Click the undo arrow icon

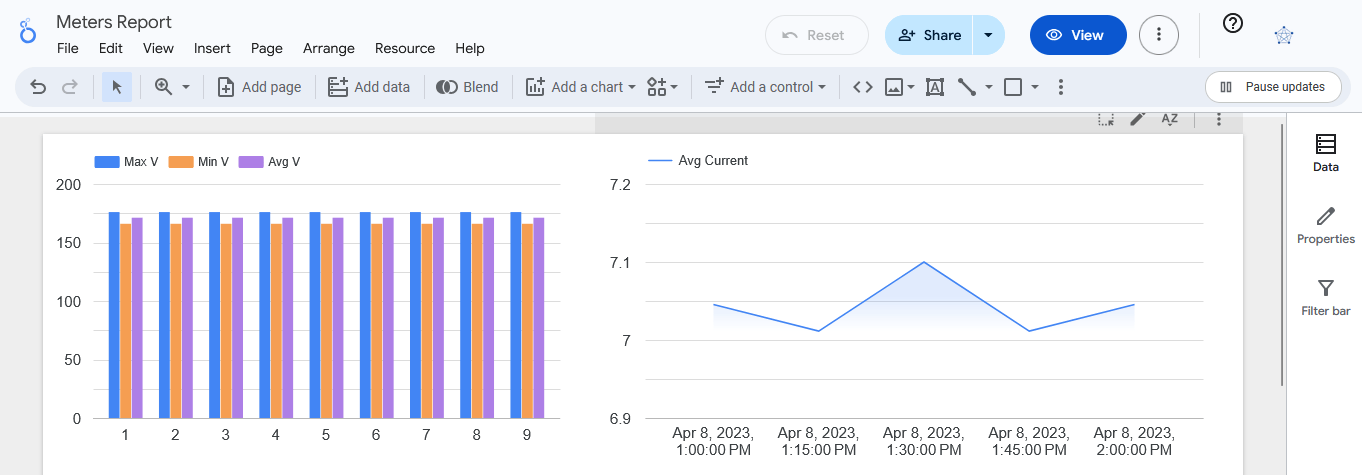(x=38, y=87)
